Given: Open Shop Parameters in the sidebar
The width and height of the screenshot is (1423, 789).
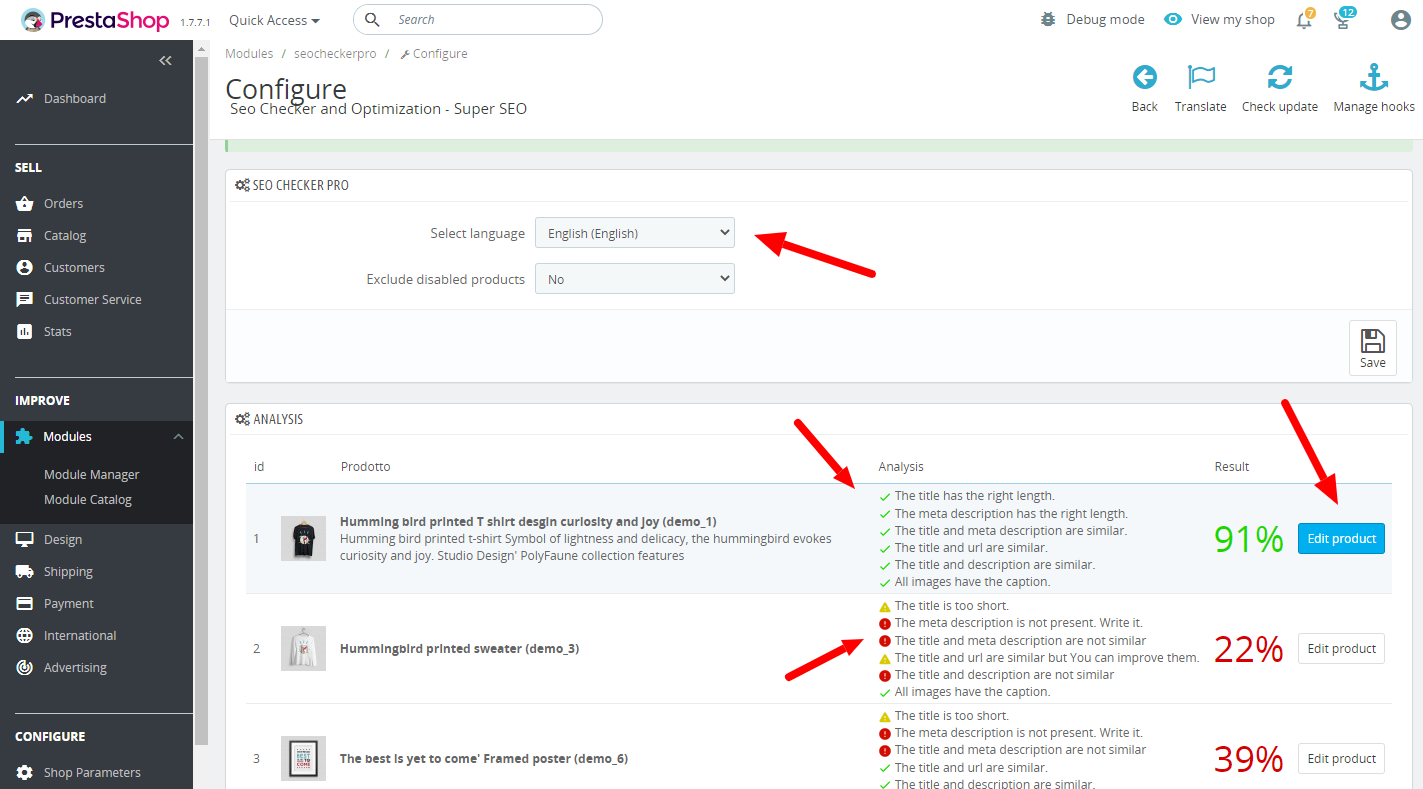Looking at the screenshot, I should point(92,773).
